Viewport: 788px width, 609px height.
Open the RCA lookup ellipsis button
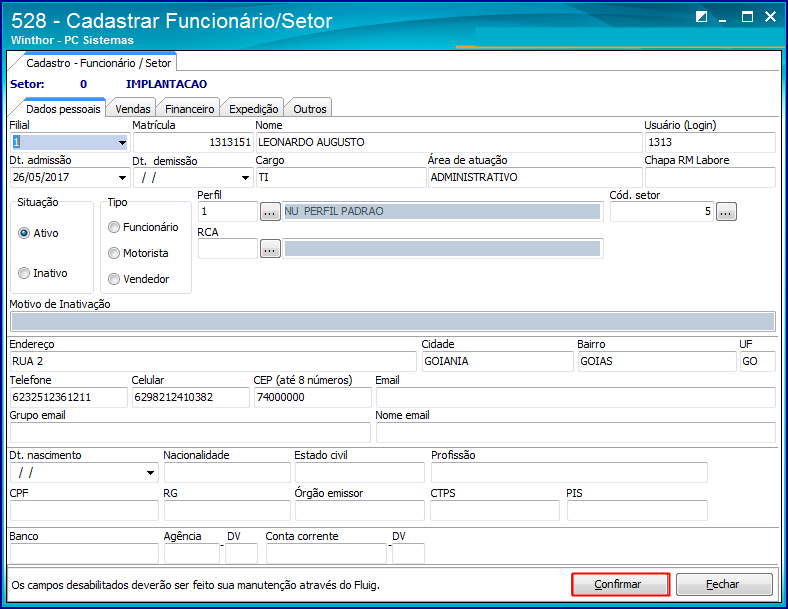[270, 249]
